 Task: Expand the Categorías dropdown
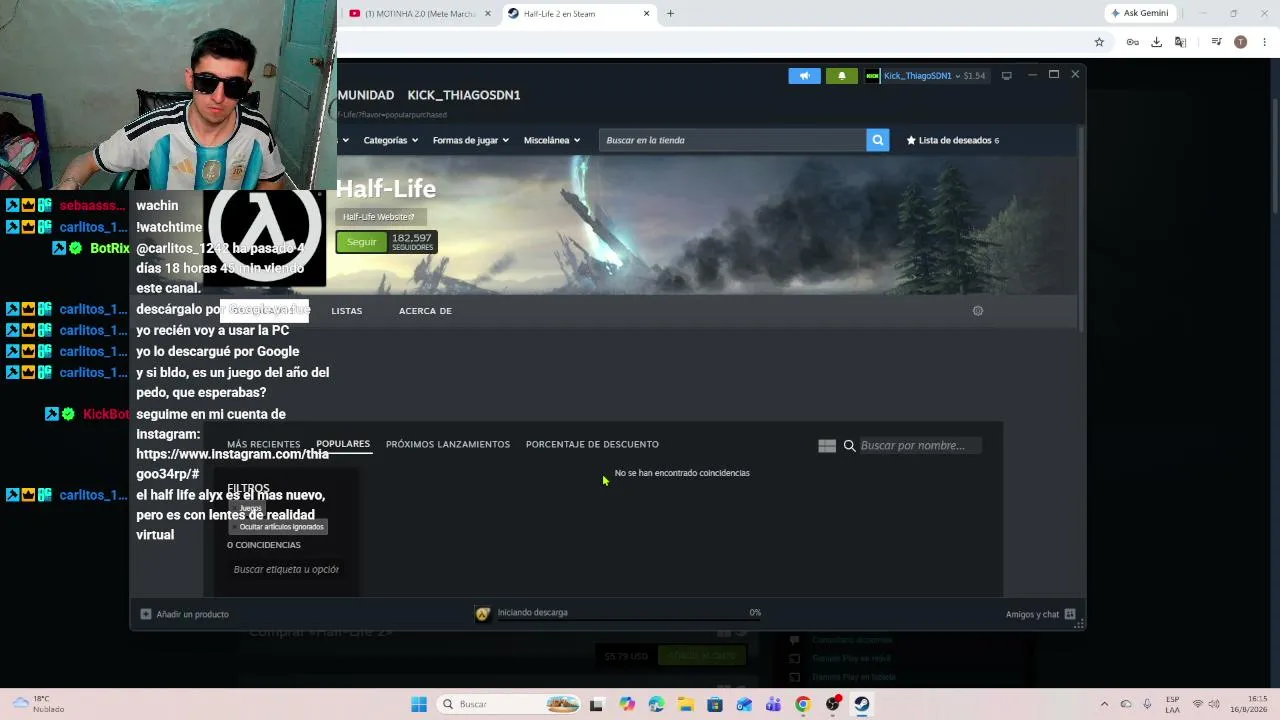click(391, 140)
